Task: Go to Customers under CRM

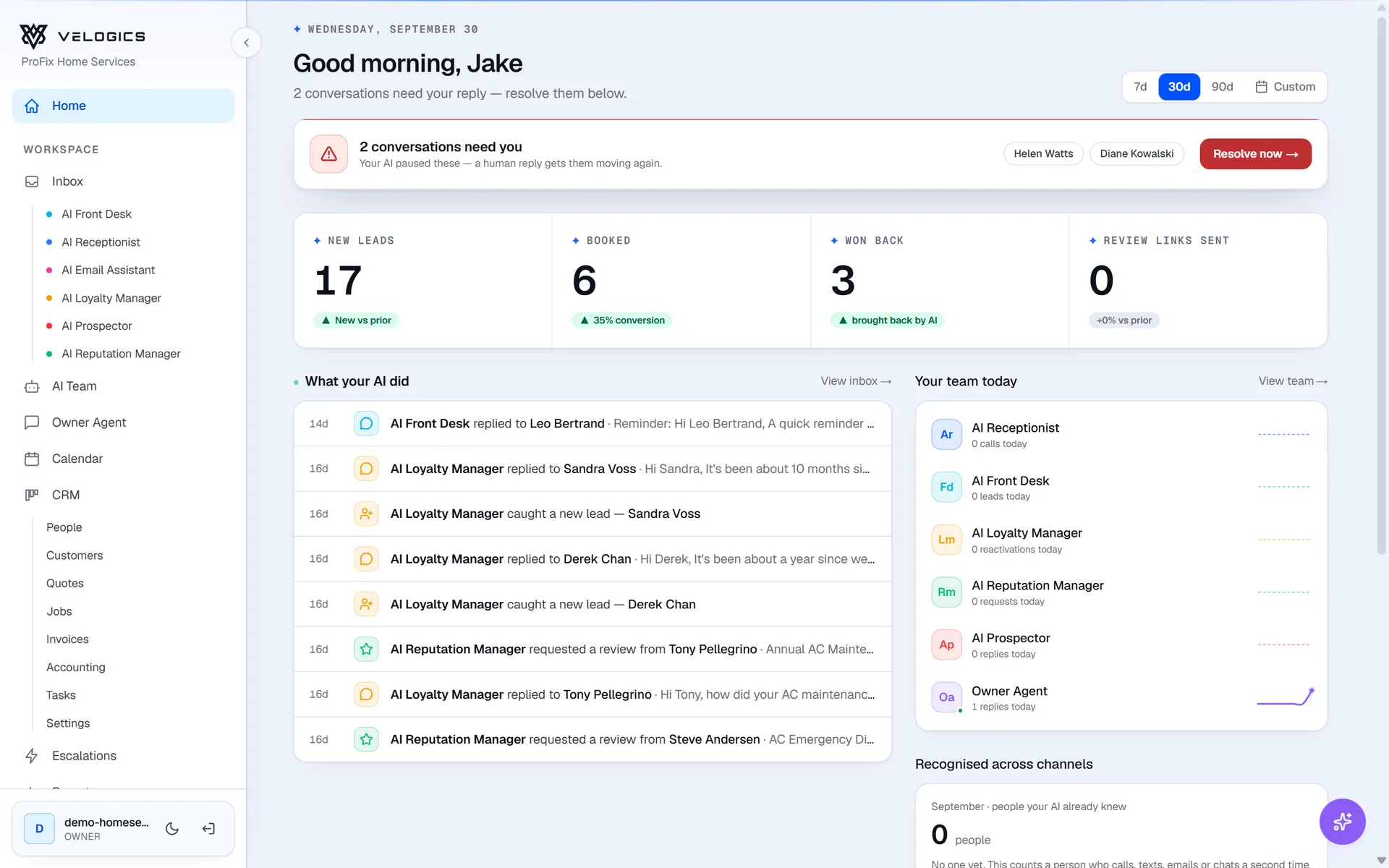Action: (75, 556)
